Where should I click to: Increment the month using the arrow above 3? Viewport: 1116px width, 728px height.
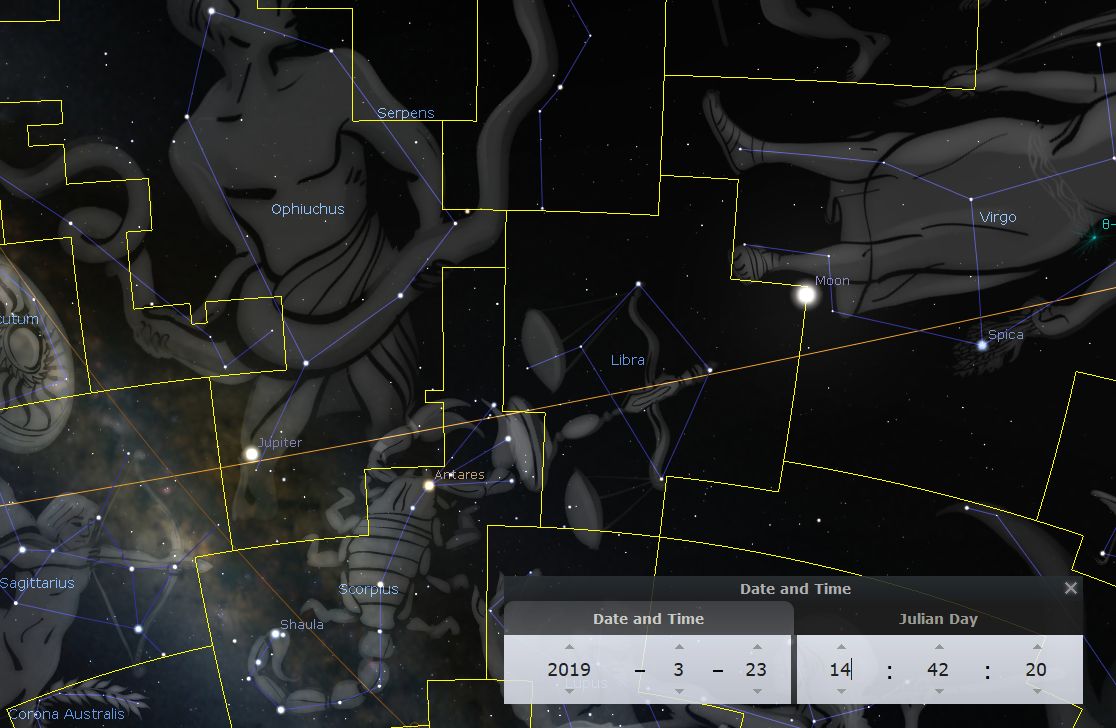[x=679, y=647]
